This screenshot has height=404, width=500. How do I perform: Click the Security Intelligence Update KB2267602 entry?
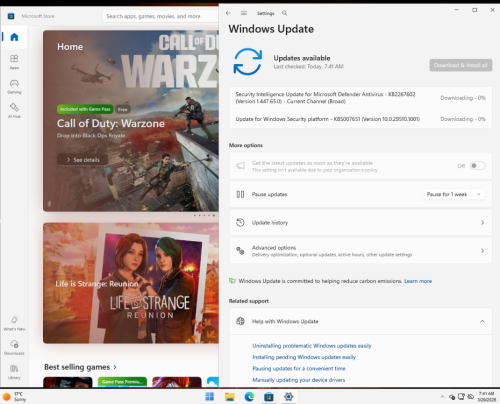pyautogui.click(x=360, y=98)
